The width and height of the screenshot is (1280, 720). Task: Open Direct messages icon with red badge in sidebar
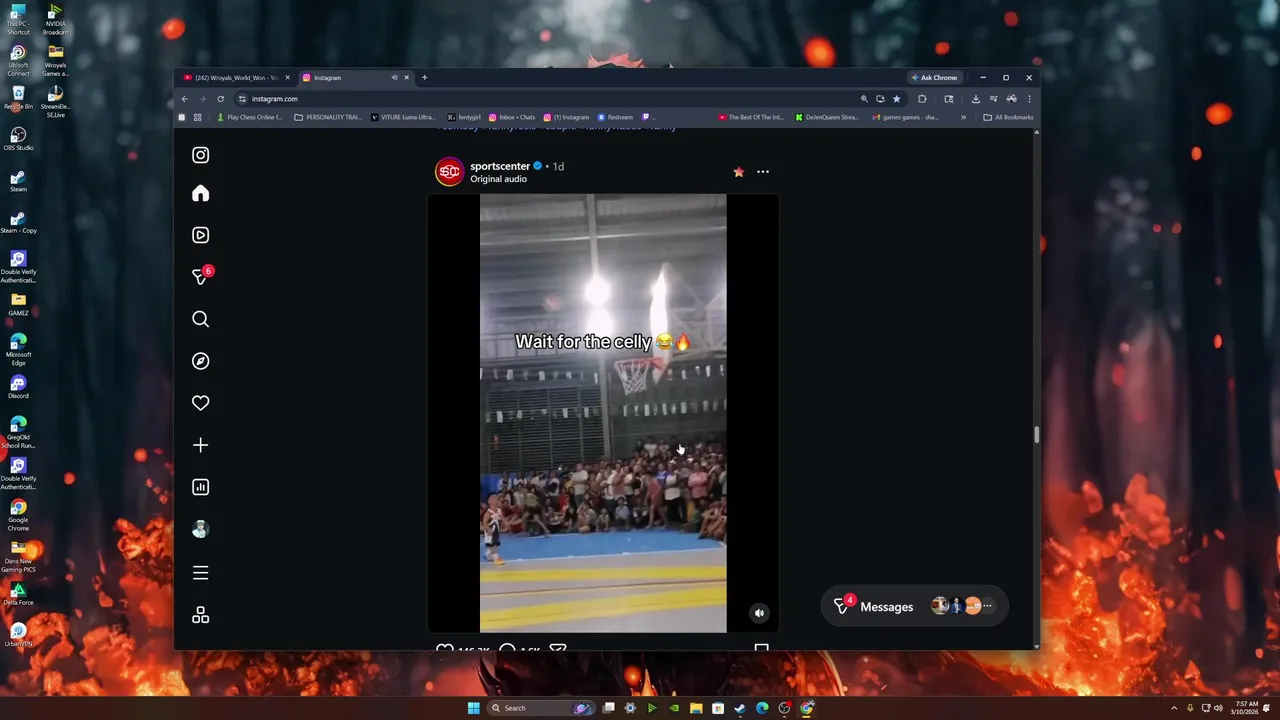[x=200, y=277]
